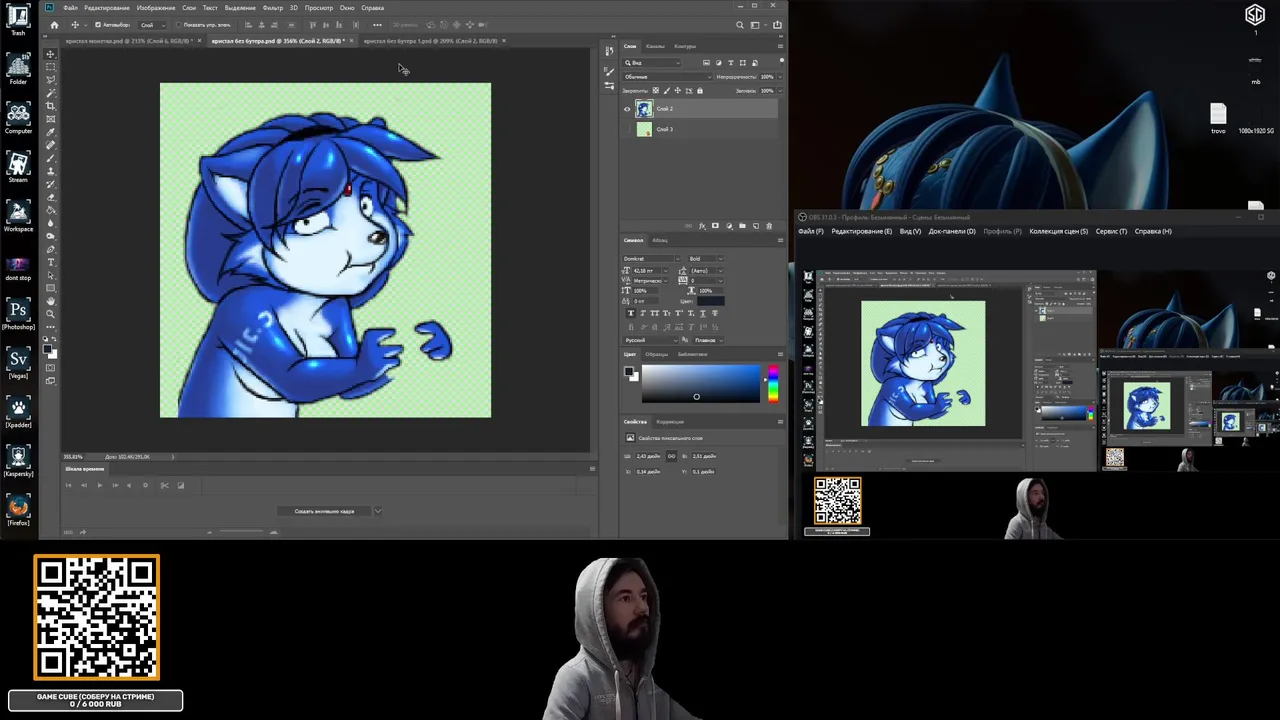Add a layer style with the fx icon
Screen dimensions: 1280x720
point(702,226)
